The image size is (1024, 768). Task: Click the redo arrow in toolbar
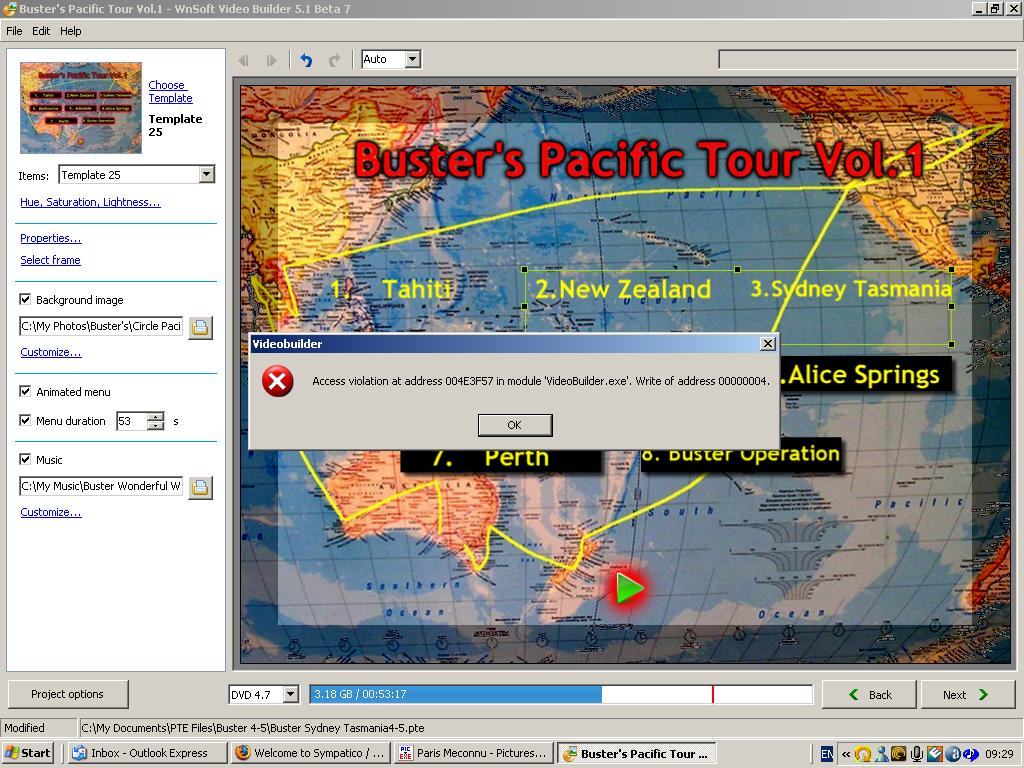tap(335, 60)
